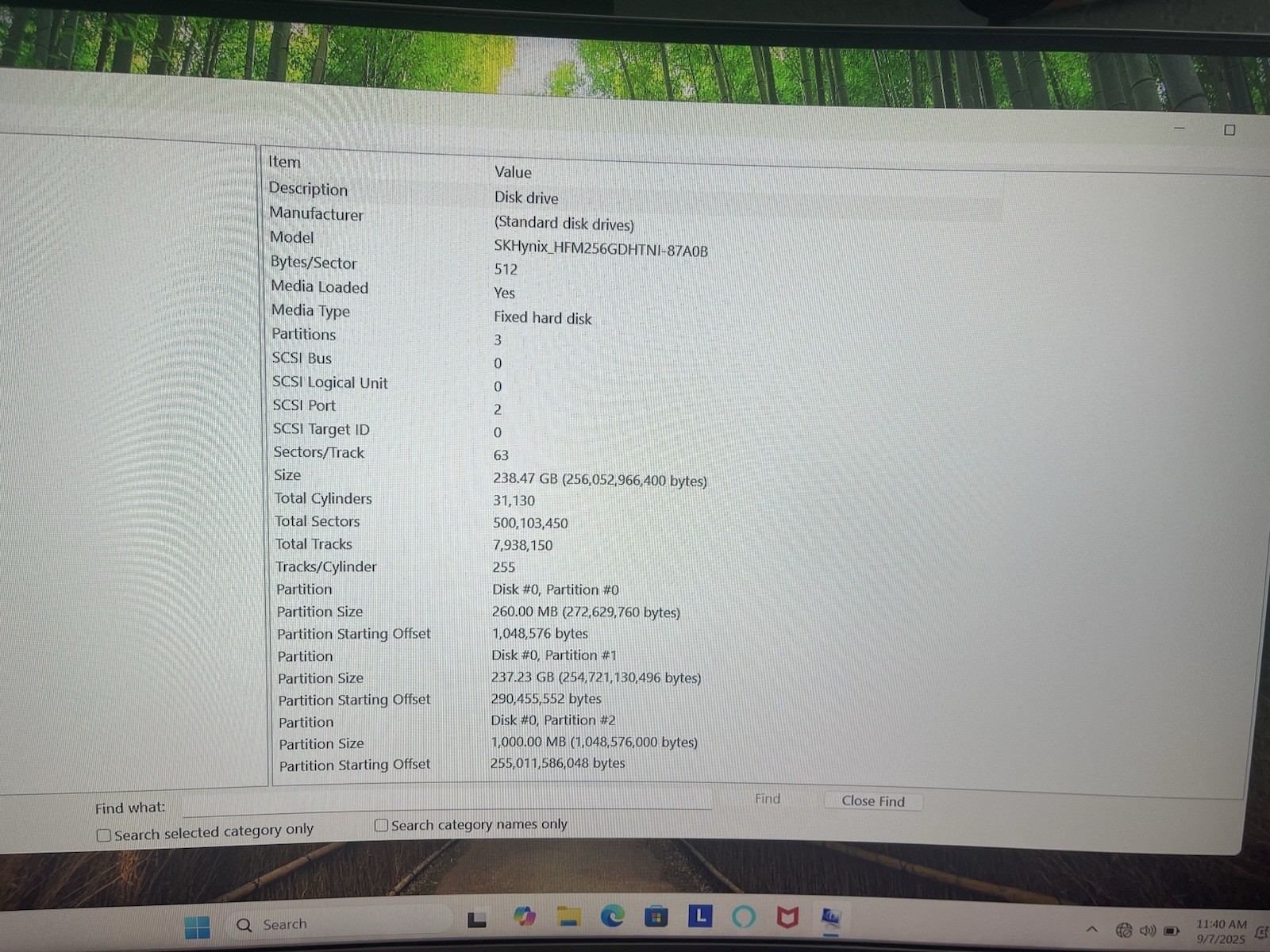Sort by the Value column header

(x=513, y=172)
